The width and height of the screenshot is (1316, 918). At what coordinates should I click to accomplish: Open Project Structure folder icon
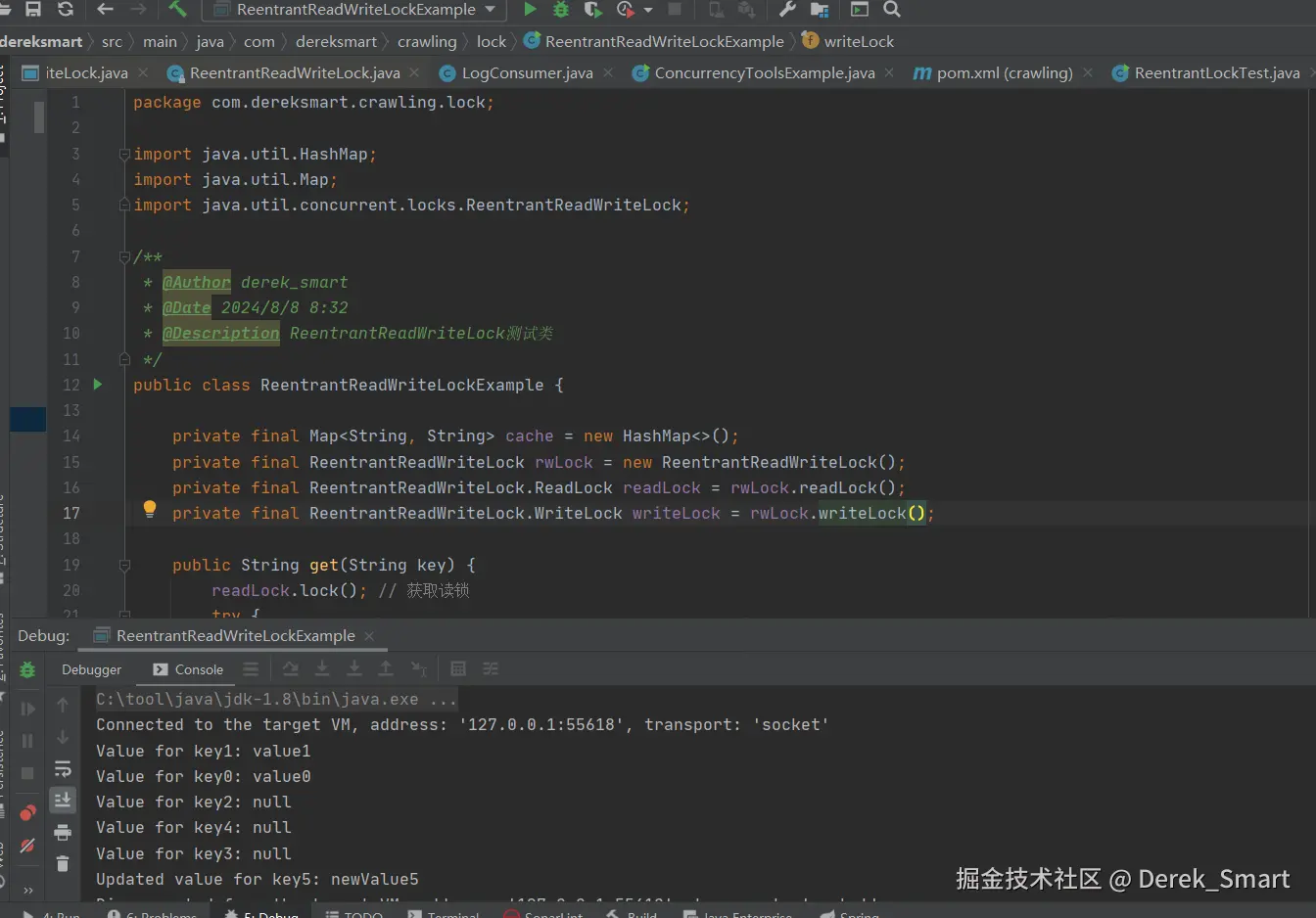coord(821,9)
